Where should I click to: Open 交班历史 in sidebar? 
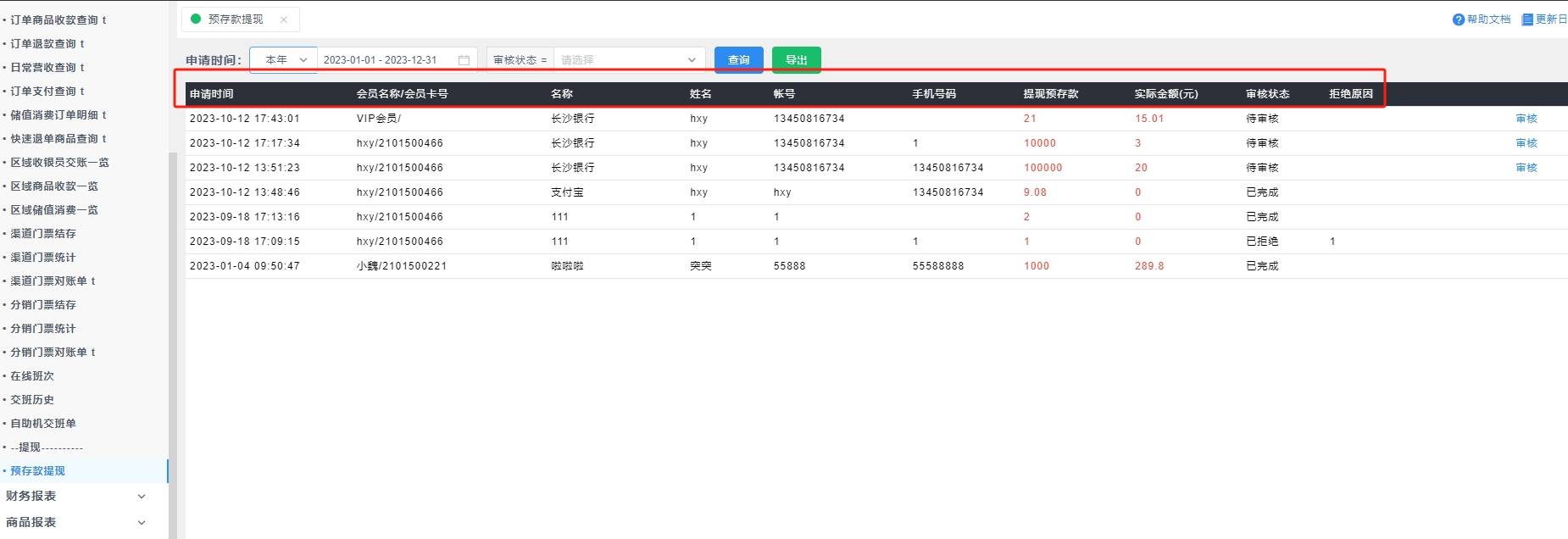pos(32,399)
